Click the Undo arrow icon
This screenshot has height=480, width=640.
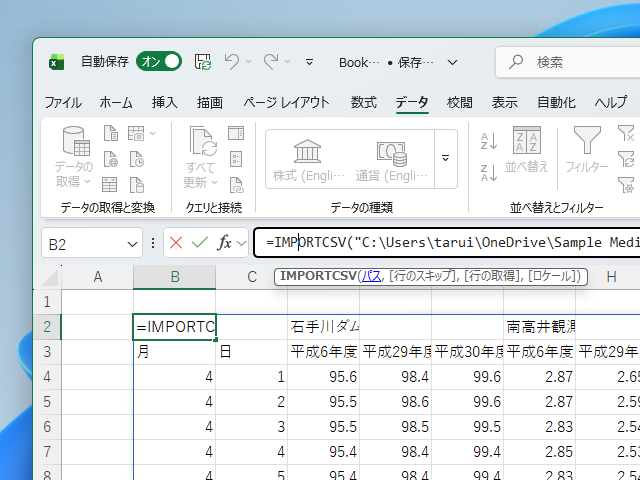[x=231, y=62]
